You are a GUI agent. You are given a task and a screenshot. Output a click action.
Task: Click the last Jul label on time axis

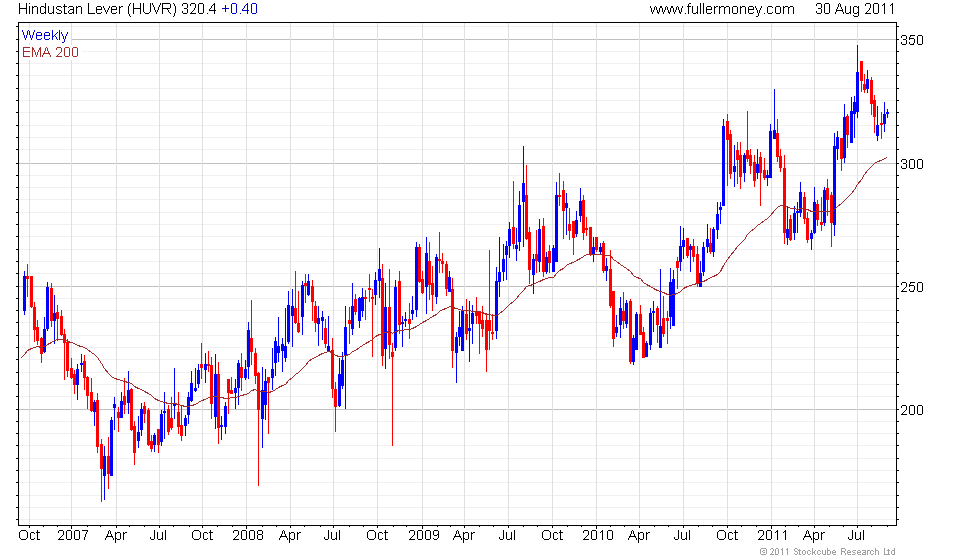pyautogui.click(x=856, y=536)
